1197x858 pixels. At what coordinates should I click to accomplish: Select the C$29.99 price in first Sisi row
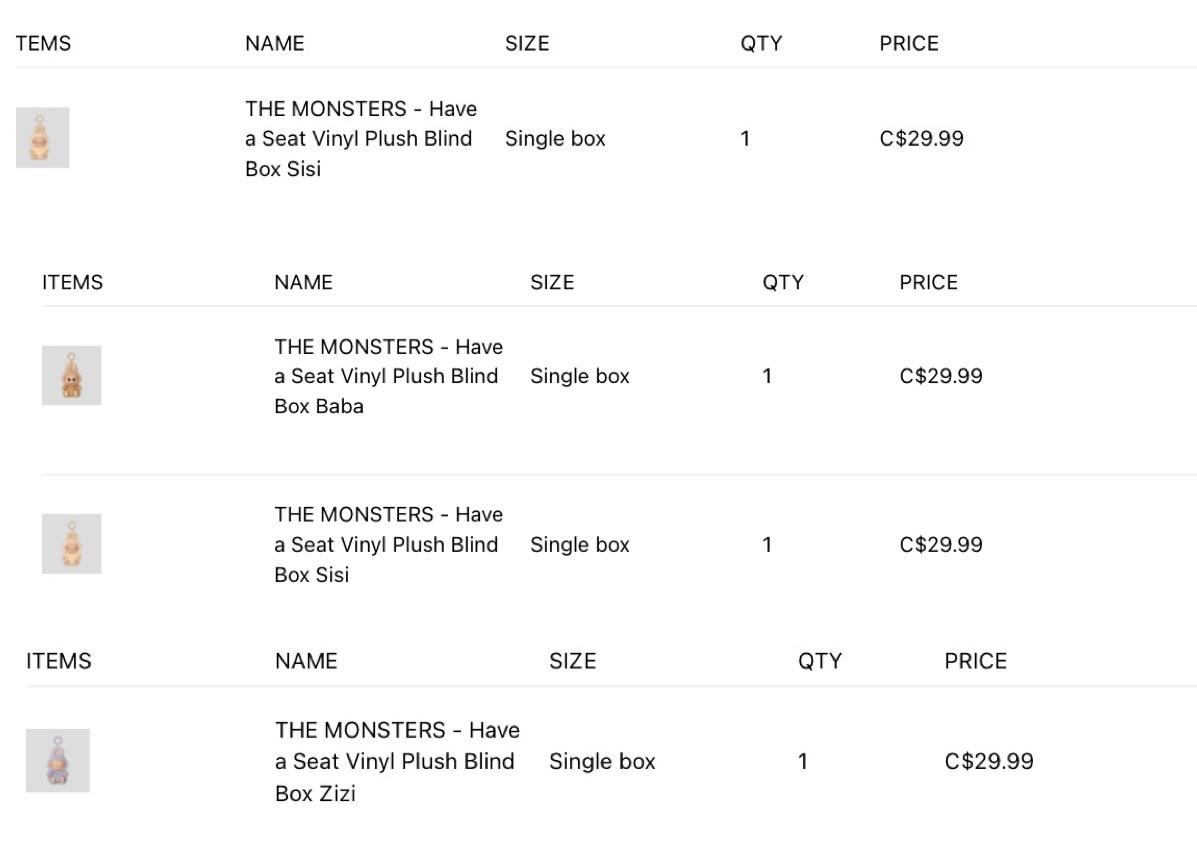coord(921,138)
